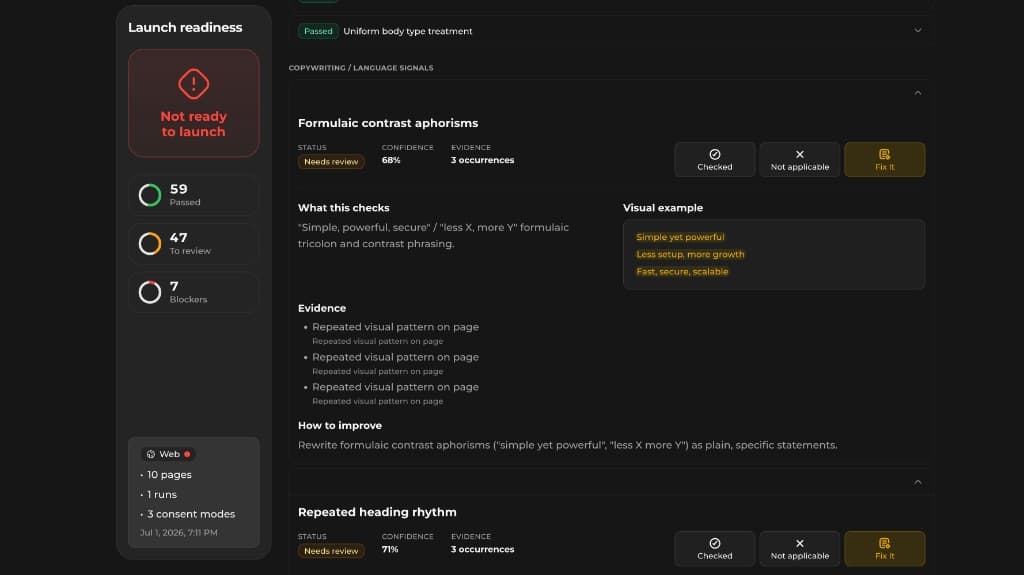Click the red warning icon in launch status

point(193,84)
